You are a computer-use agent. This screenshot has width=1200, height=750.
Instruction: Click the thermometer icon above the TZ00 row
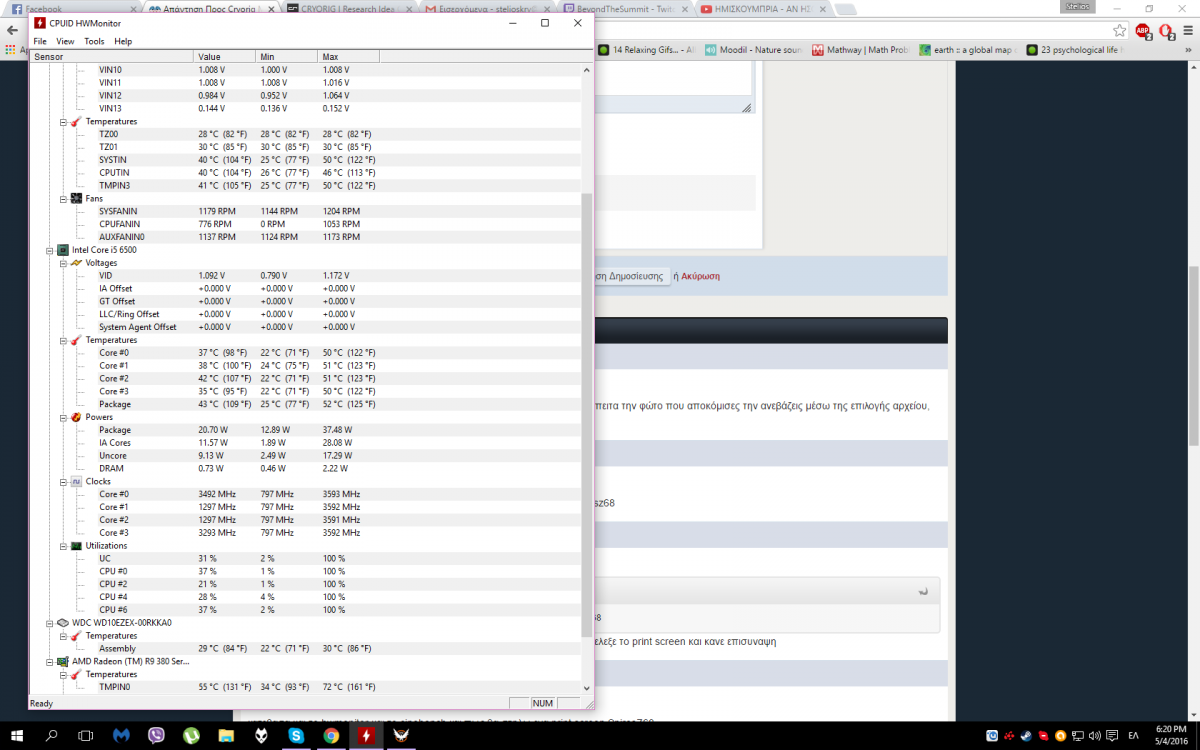point(75,121)
